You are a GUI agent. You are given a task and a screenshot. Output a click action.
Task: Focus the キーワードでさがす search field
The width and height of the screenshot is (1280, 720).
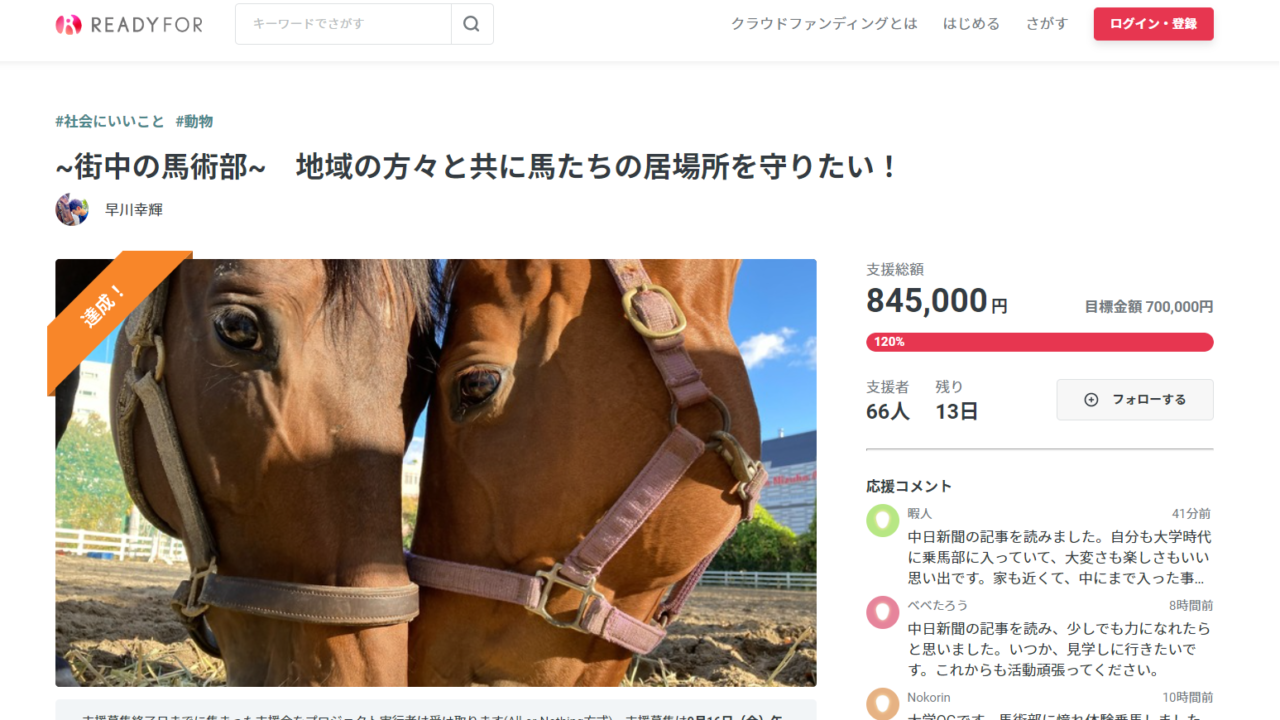[x=343, y=24]
